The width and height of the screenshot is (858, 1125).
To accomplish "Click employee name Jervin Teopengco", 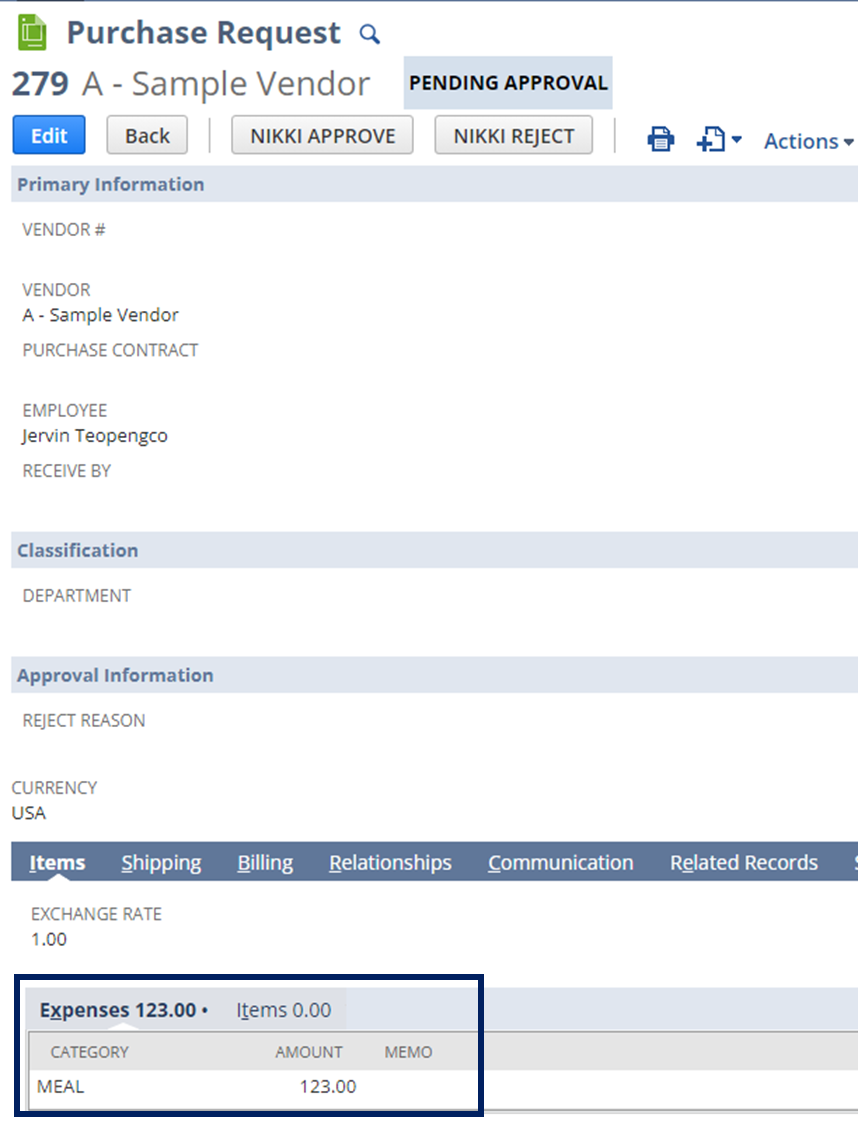I will pyautogui.click(x=95, y=436).
